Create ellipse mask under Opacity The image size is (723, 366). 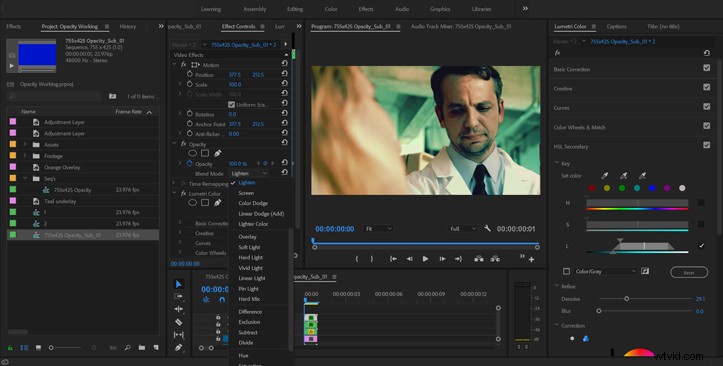click(x=192, y=153)
